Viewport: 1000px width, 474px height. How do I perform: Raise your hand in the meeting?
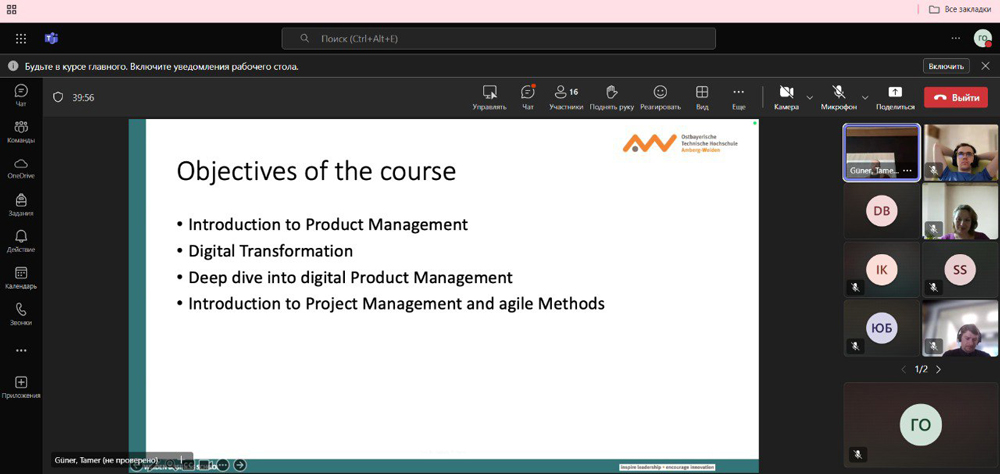[612, 96]
